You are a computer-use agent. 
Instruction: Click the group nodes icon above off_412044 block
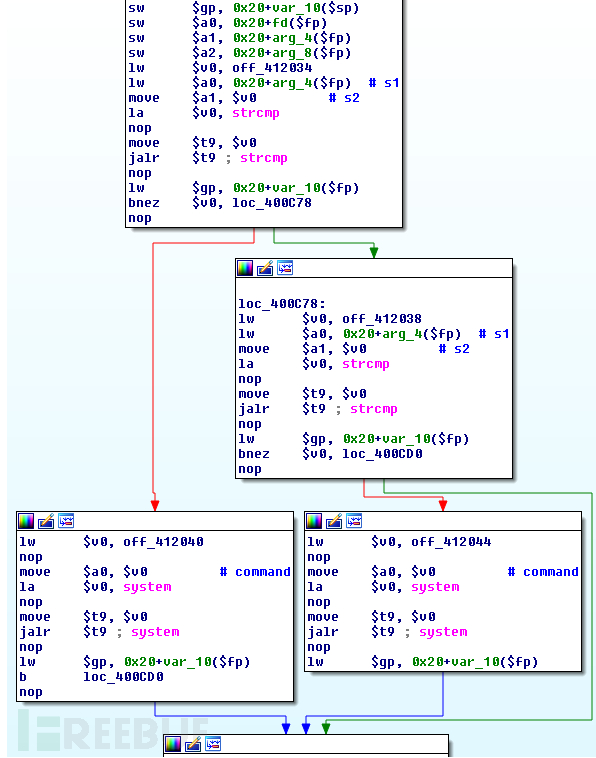coord(354,521)
